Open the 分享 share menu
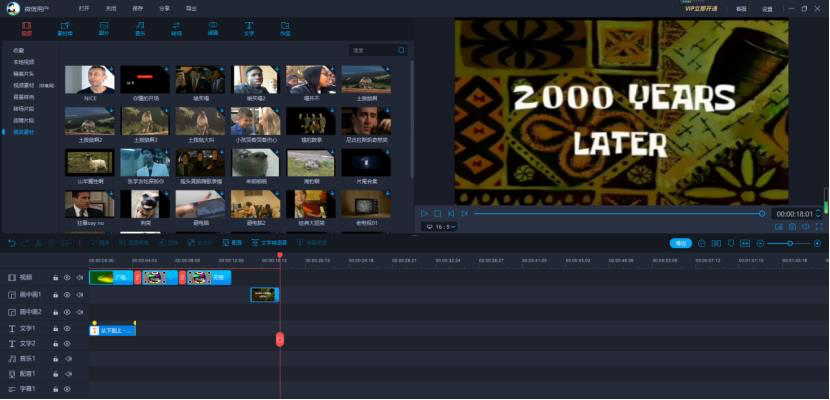Viewport: 830px width, 400px height. [164, 9]
